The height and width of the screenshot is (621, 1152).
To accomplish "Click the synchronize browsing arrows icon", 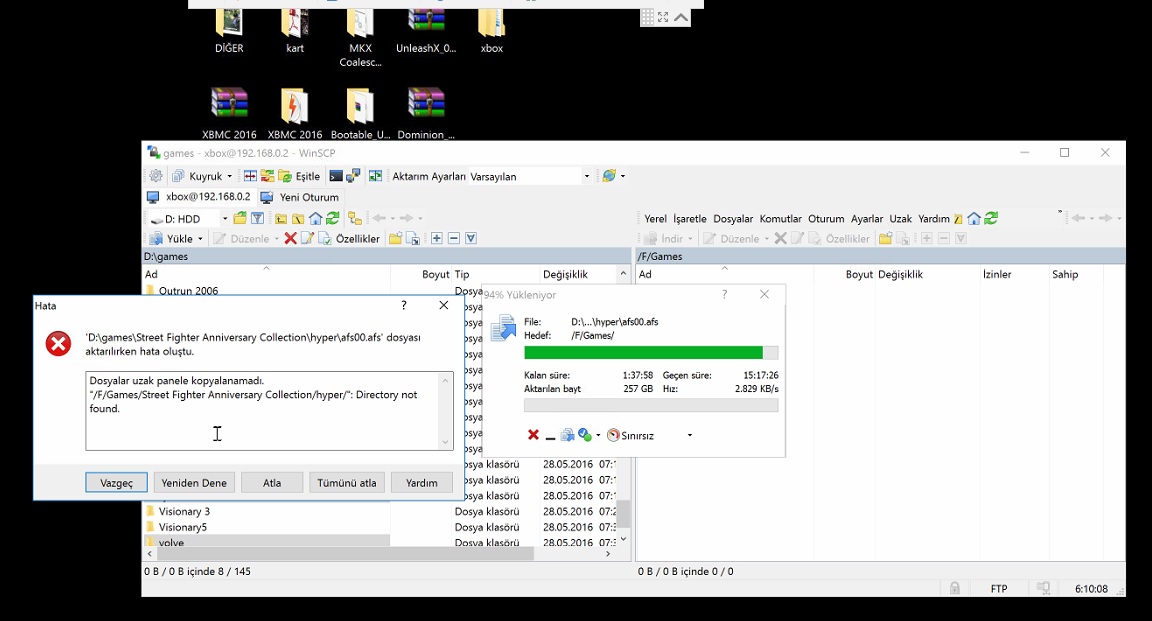I will 267,176.
